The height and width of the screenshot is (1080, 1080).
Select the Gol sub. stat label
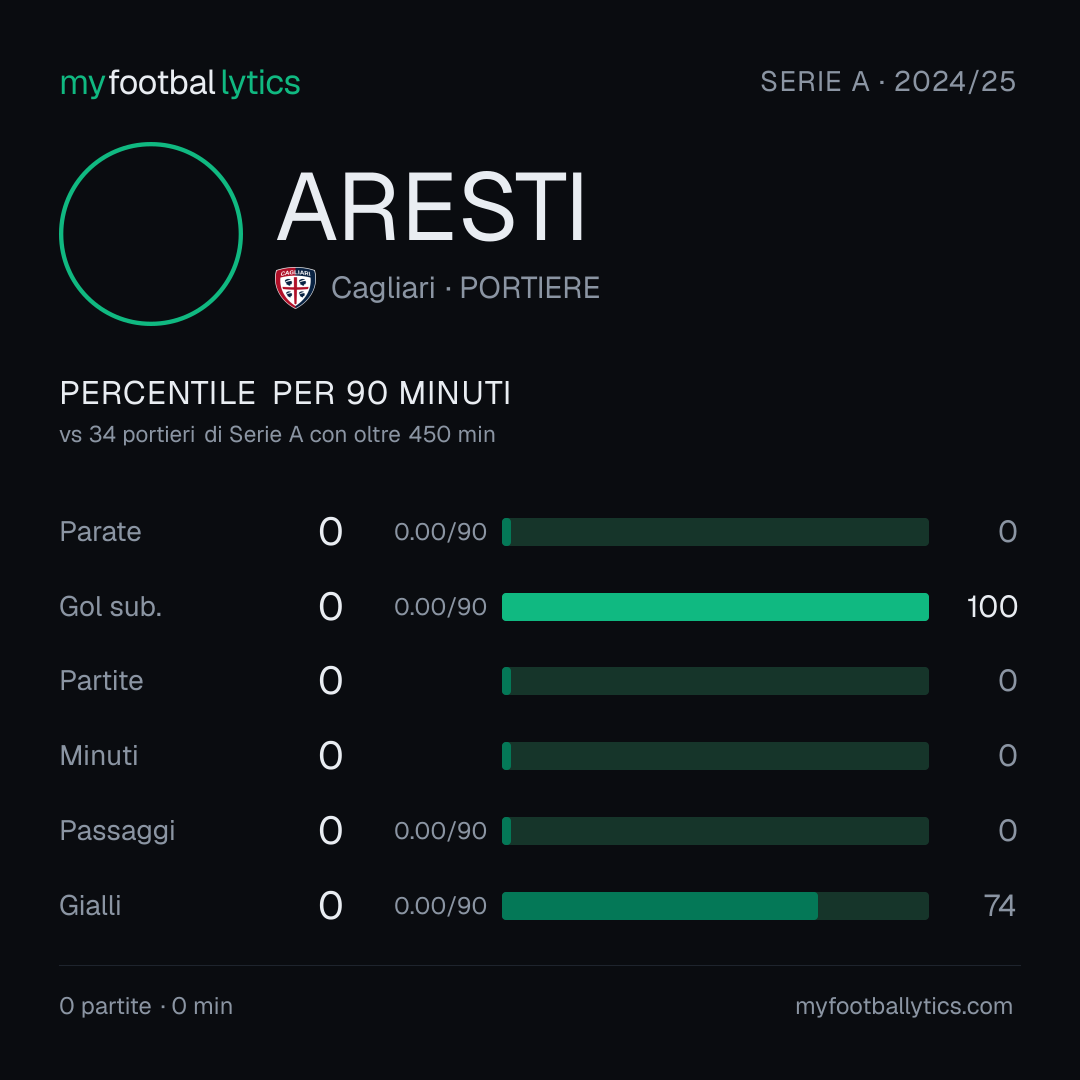tap(111, 607)
